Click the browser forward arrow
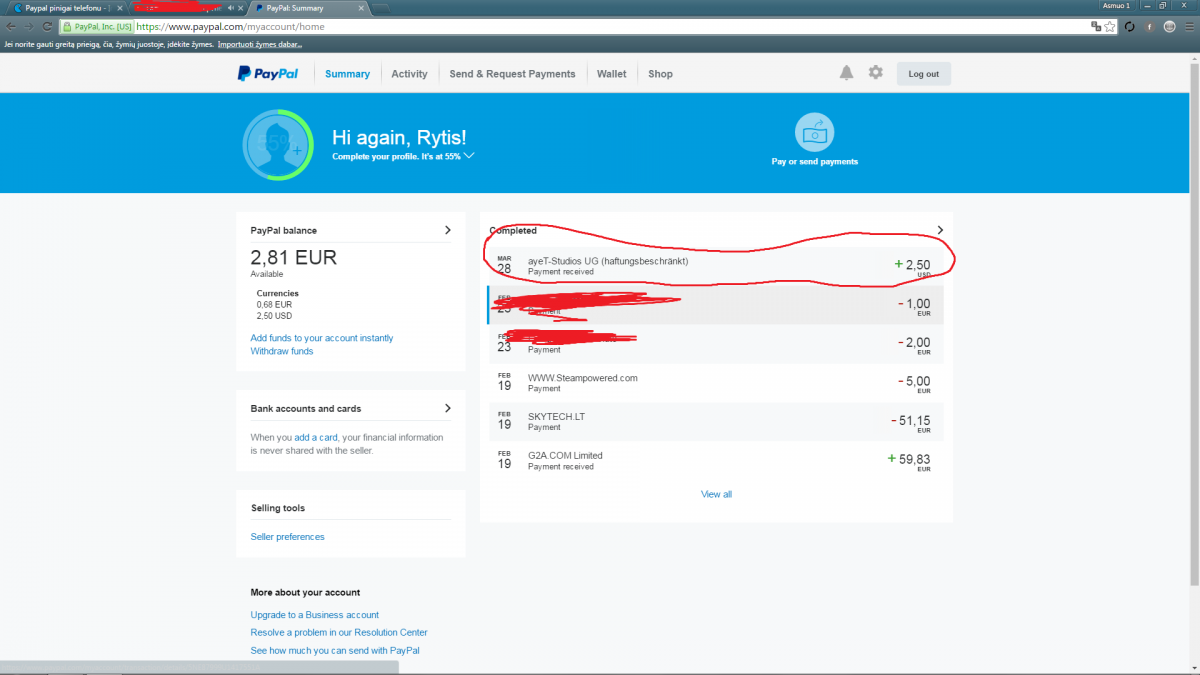The image size is (1200, 675). pyautogui.click(x=28, y=27)
